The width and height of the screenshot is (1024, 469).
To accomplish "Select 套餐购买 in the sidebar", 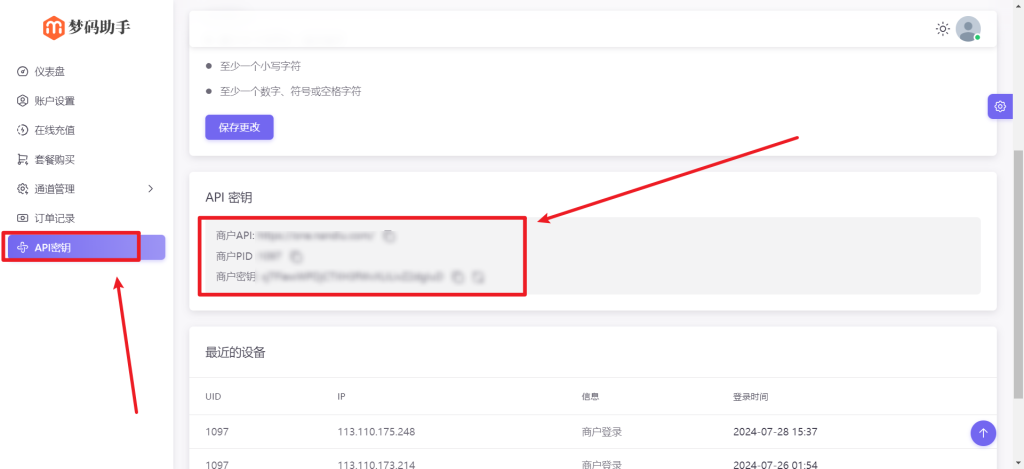I will (x=55, y=159).
